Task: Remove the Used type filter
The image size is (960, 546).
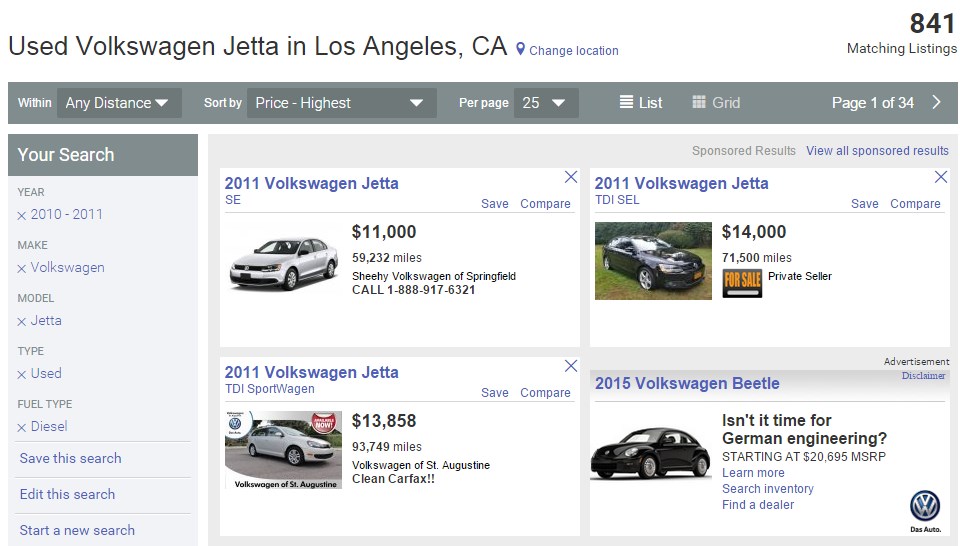Action: 21,375
